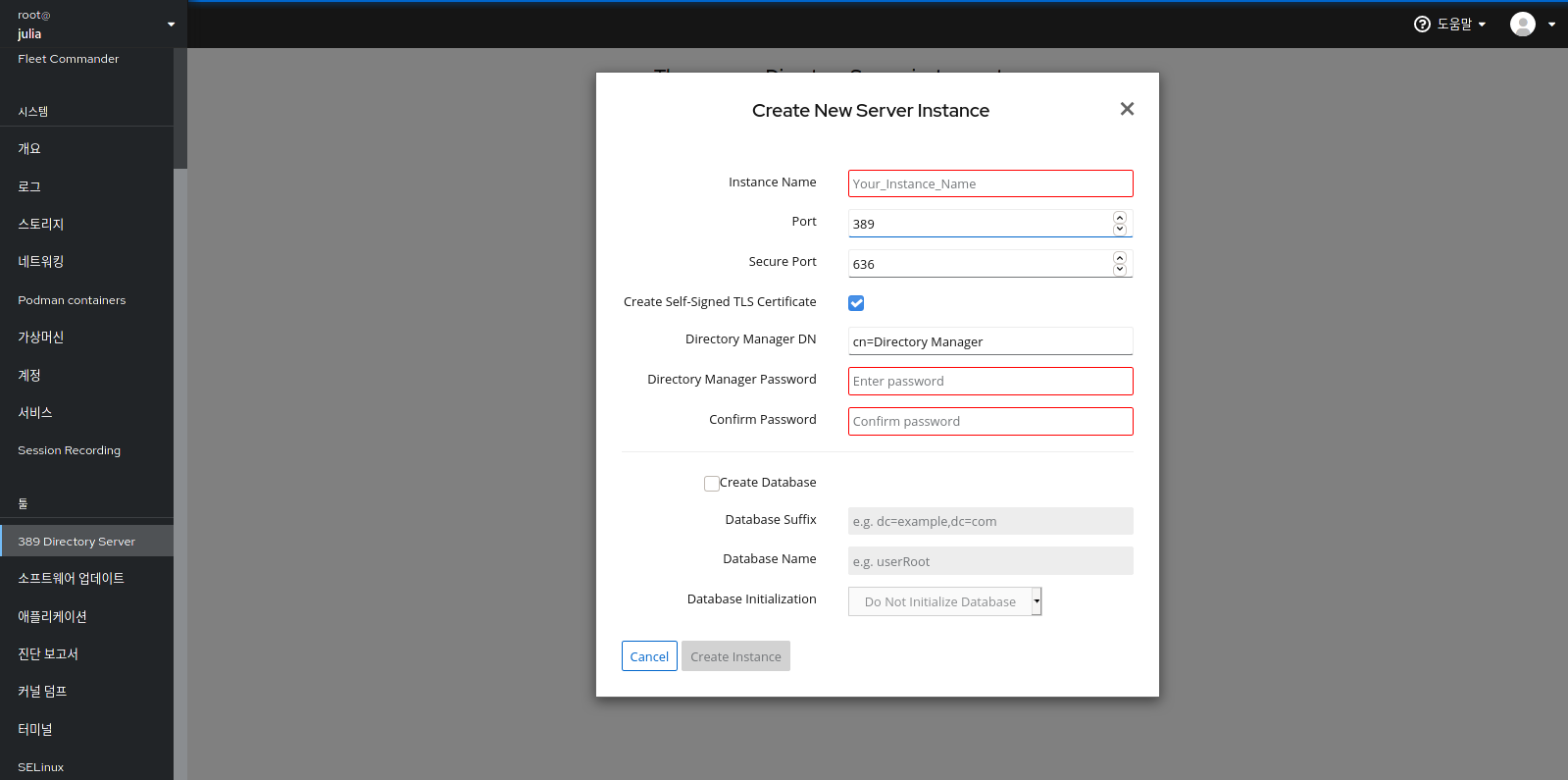The width and height of the screenshot is (1568, 780).
Task: Open 스토리지 storage page
Action: coord(86,225)
